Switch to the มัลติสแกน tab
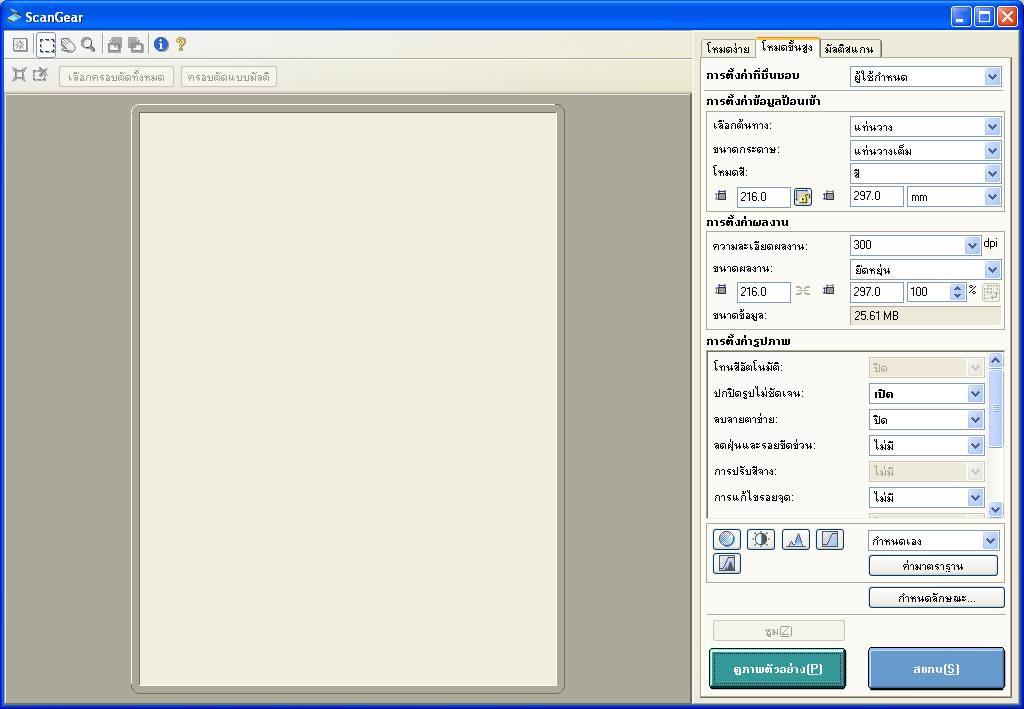 click(850, 48)
